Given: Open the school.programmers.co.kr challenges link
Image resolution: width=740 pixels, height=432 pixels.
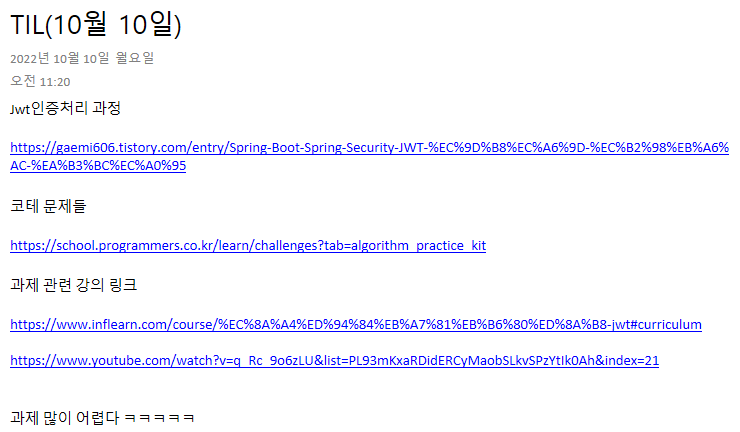Looking at the screenshot, I should click(248, 246).
